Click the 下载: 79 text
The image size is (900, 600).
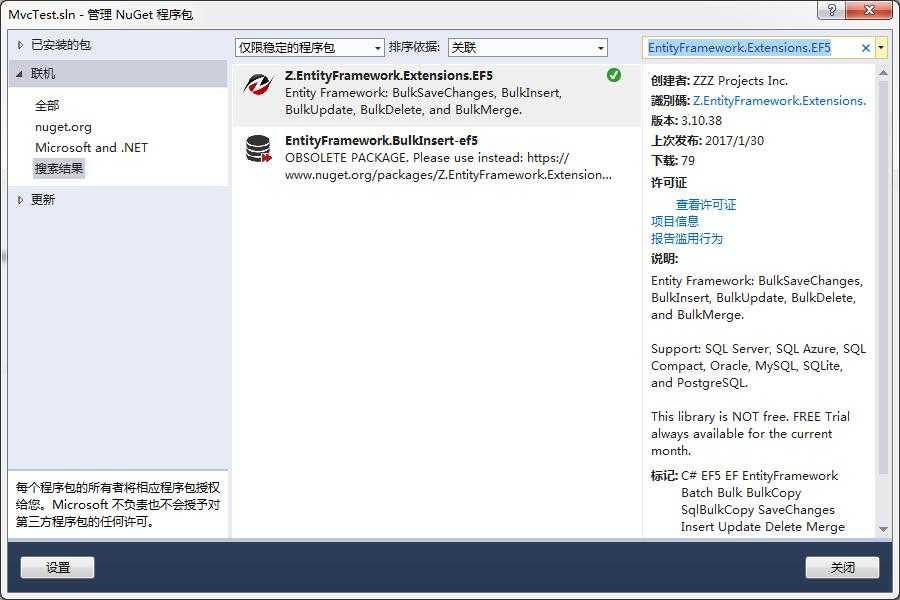(x=673, y=161)
